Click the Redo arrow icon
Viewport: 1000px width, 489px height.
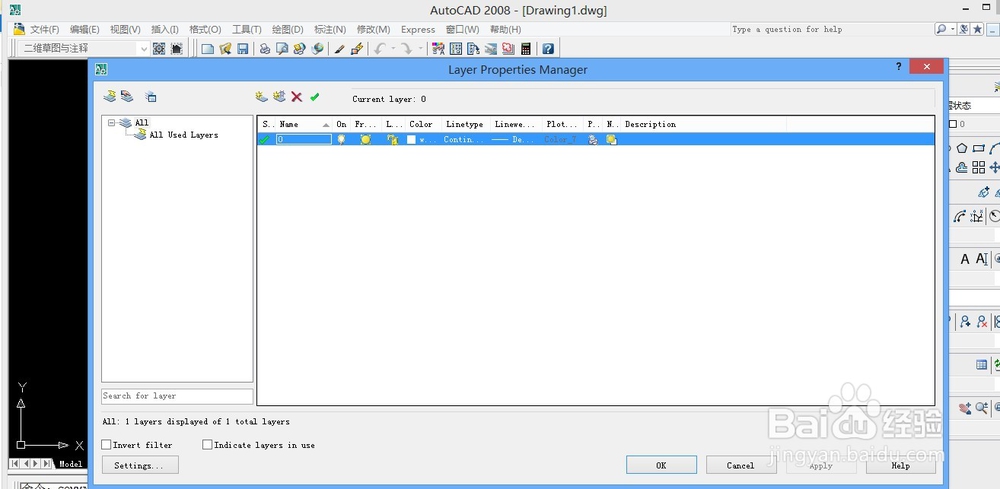(x=407, y=48)
